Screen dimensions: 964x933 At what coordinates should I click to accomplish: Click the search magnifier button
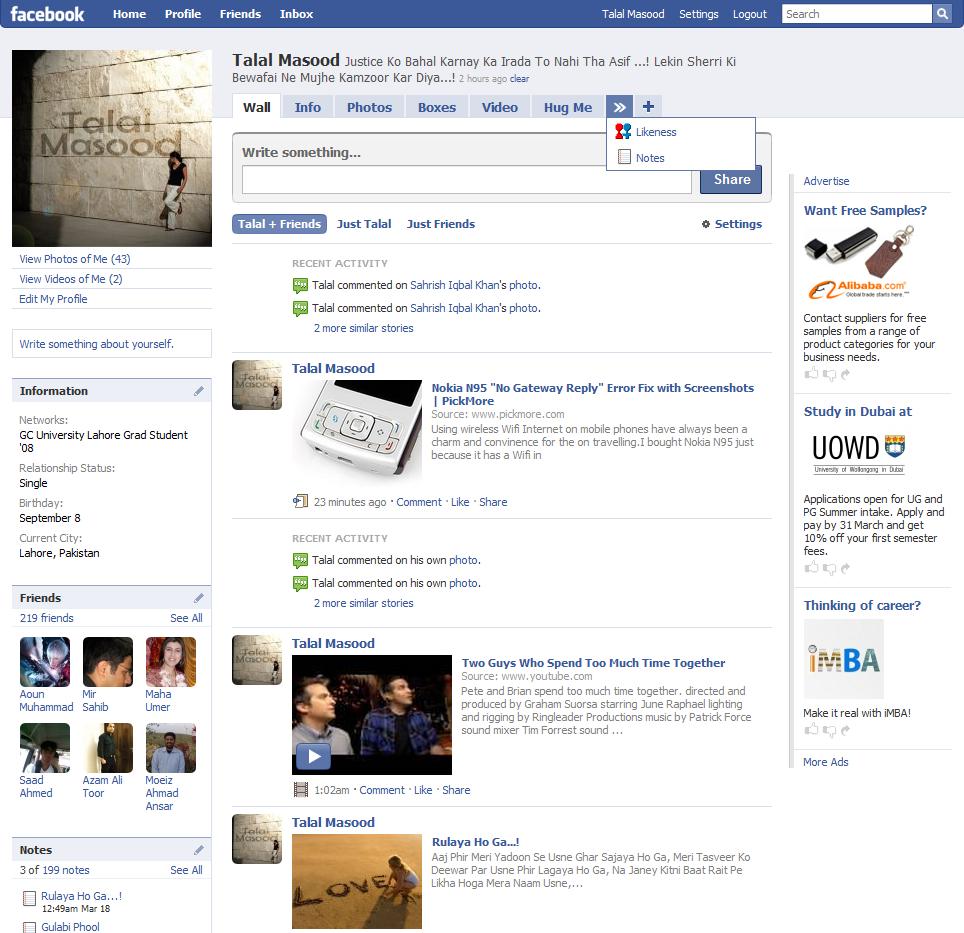942,14
